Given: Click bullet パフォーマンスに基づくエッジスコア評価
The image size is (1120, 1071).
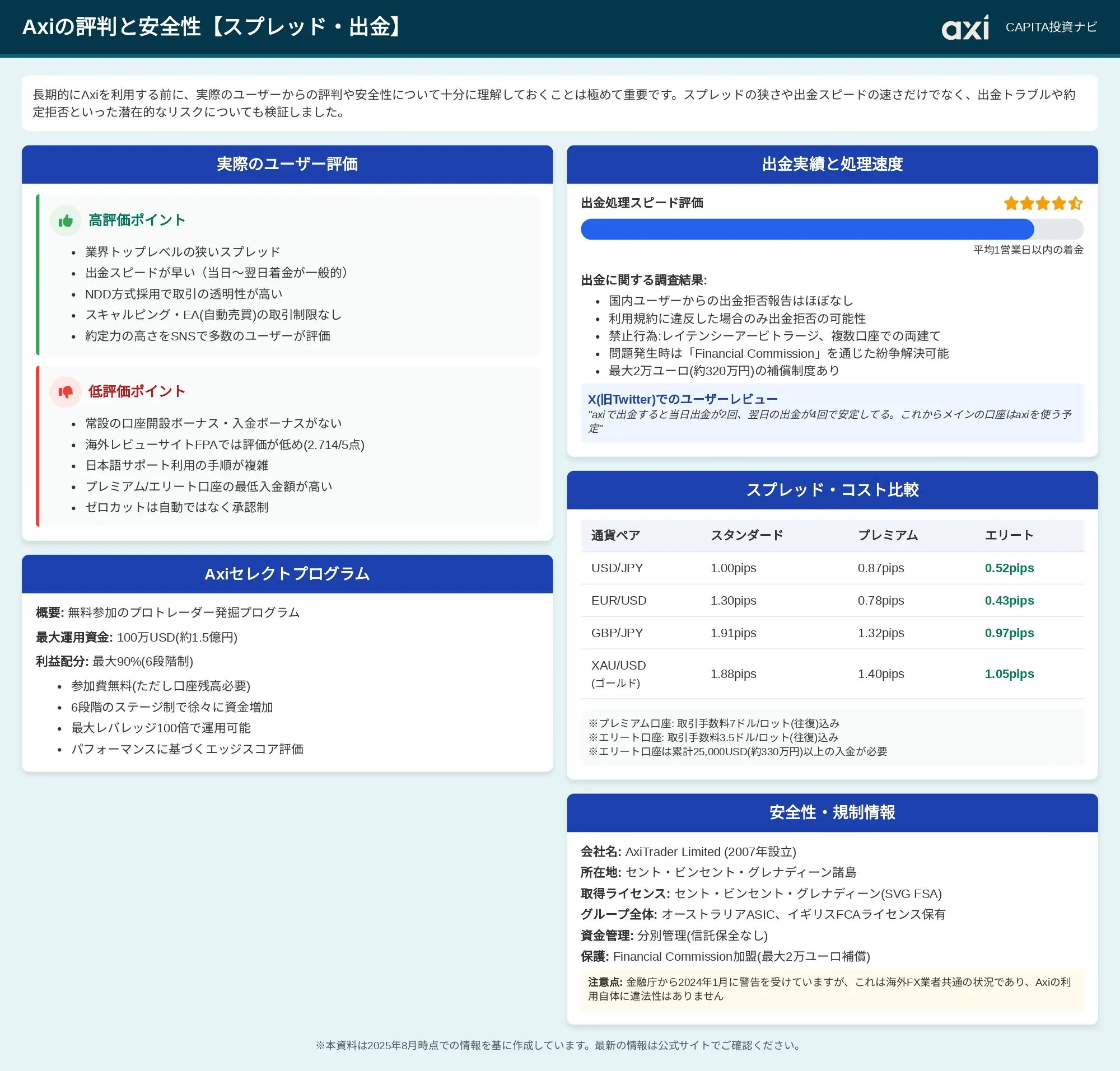Looking at the screenshot, I should [187, 750].
